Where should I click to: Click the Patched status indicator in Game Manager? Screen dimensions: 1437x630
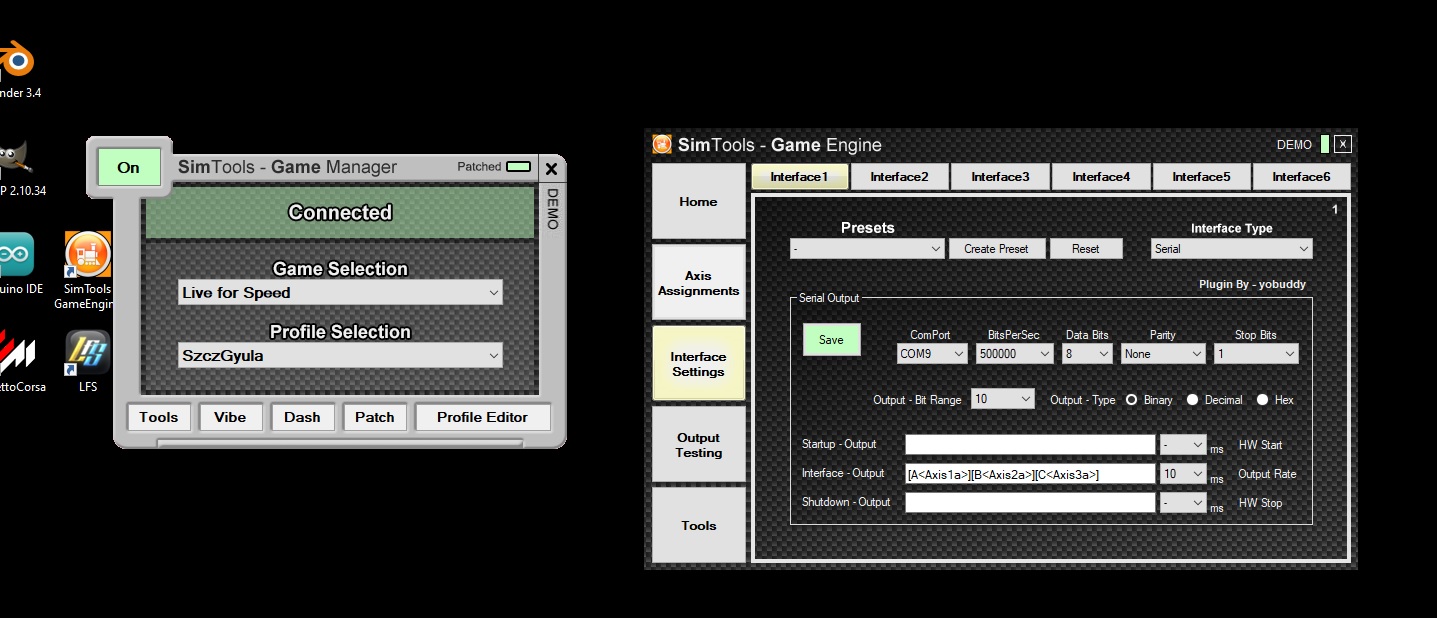[518, 166]
